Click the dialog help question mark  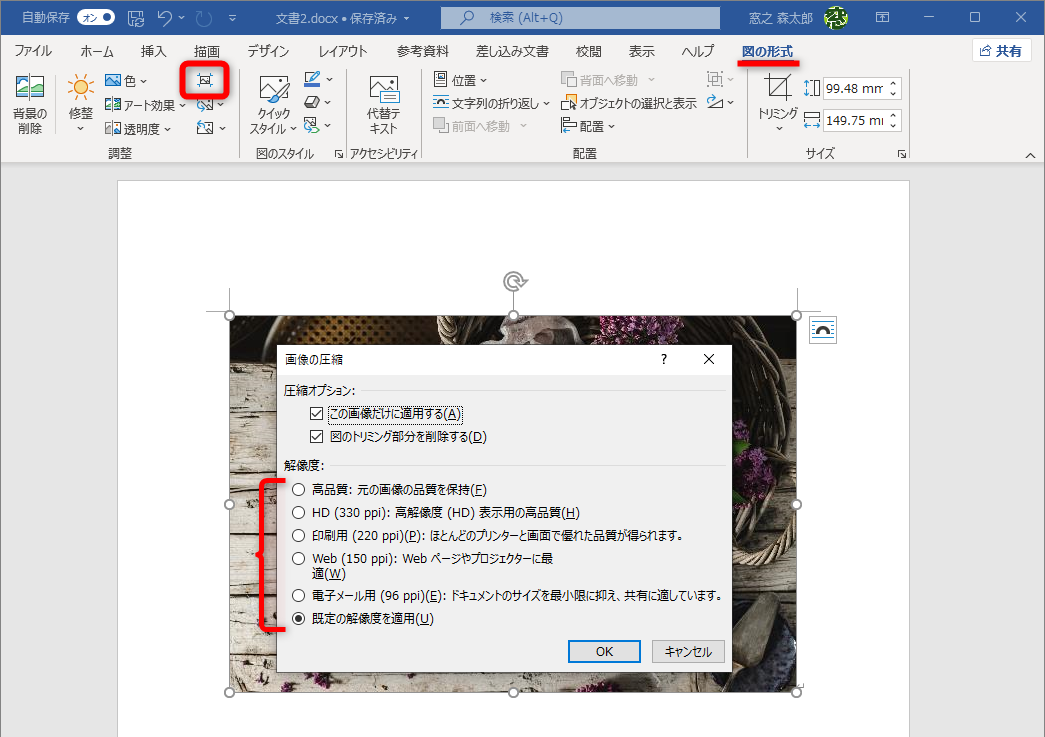pyautogui.click(x=663, y=359)
